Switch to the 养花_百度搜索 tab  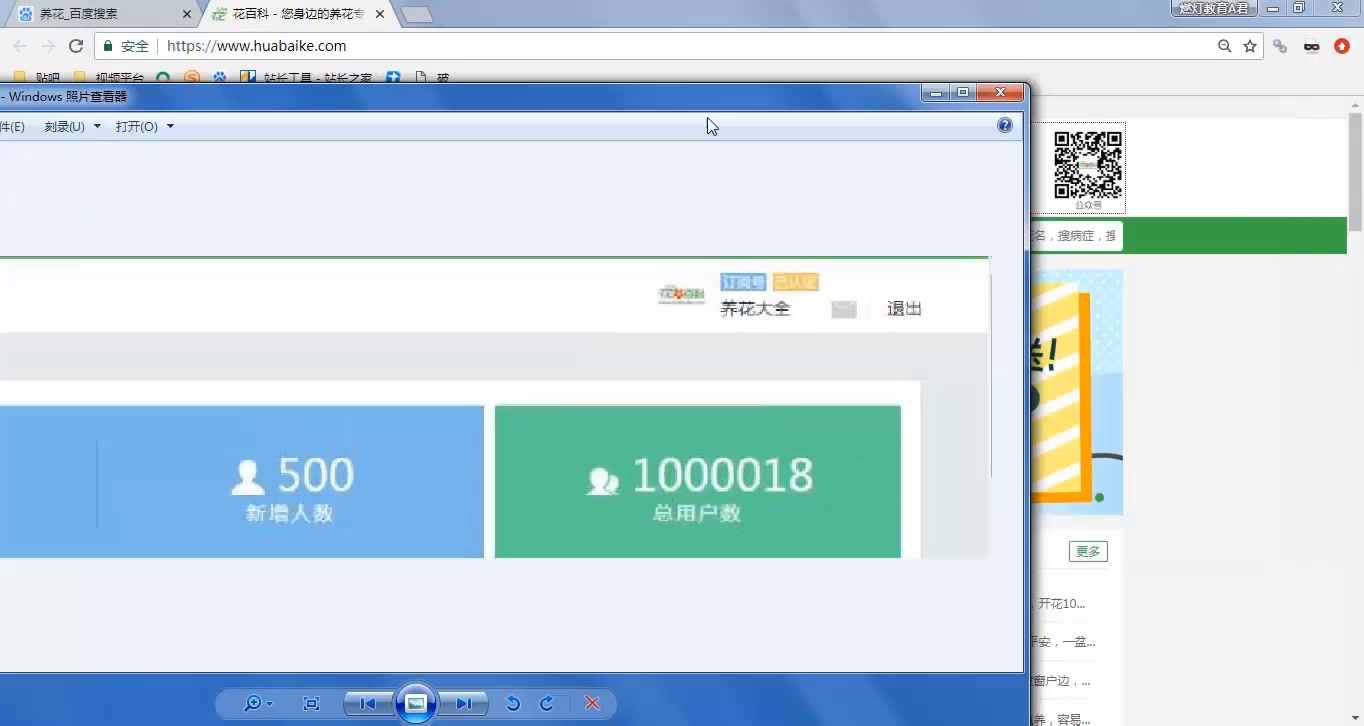click(103, 14)
